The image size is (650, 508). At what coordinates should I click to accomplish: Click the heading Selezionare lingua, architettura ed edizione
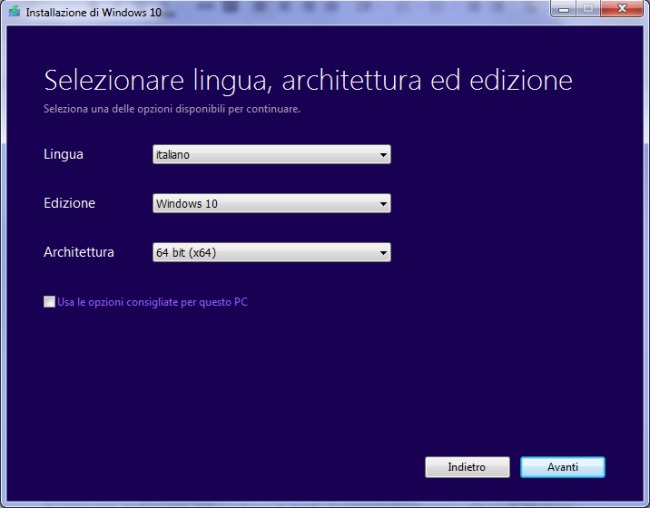(308, 80)
